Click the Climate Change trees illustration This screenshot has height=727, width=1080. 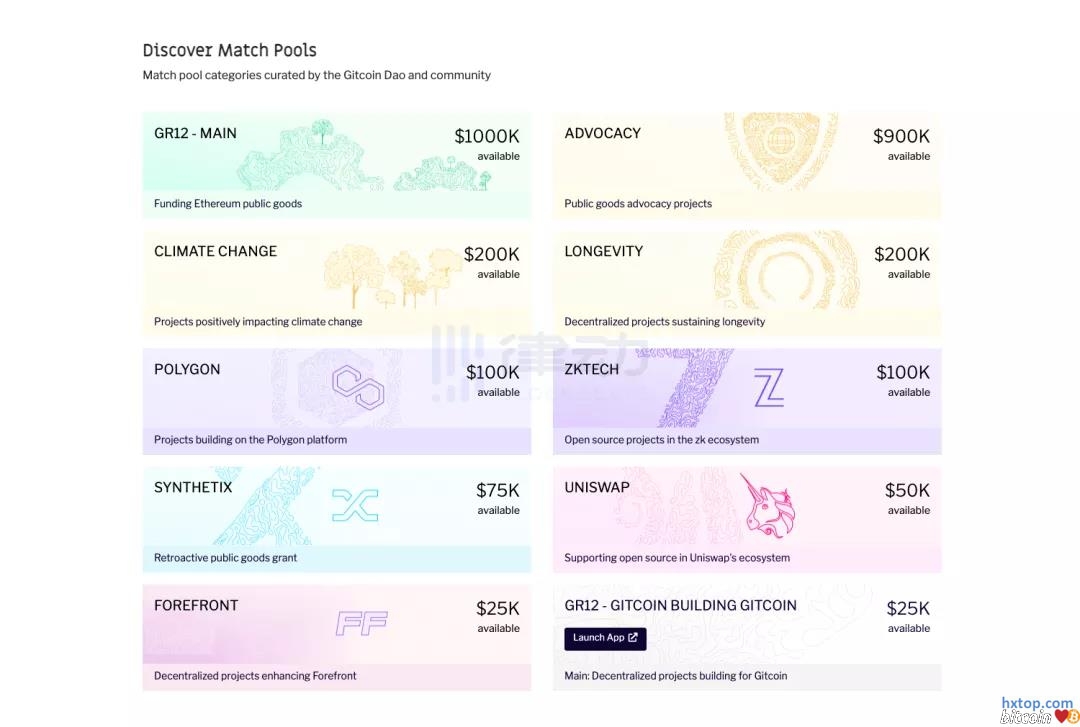[392, 275]
